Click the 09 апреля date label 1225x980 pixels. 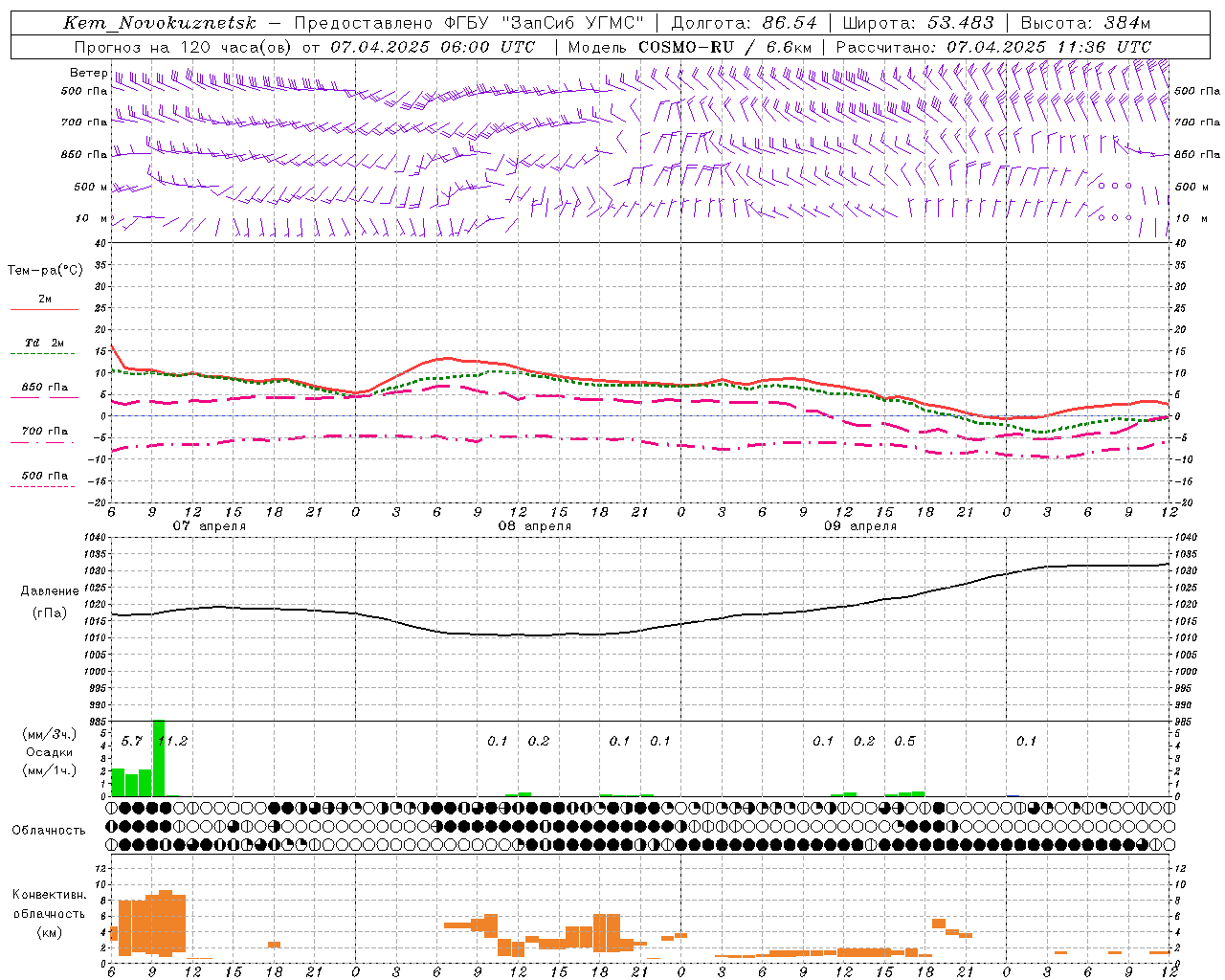pos(860,526)
